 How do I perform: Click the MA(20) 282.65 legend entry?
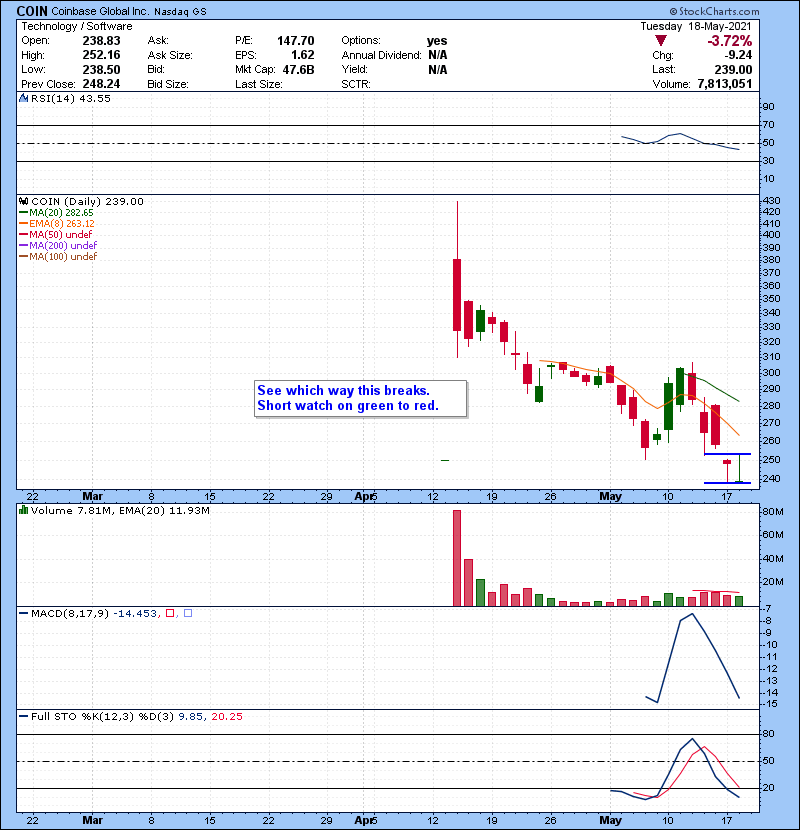[61, 213]
